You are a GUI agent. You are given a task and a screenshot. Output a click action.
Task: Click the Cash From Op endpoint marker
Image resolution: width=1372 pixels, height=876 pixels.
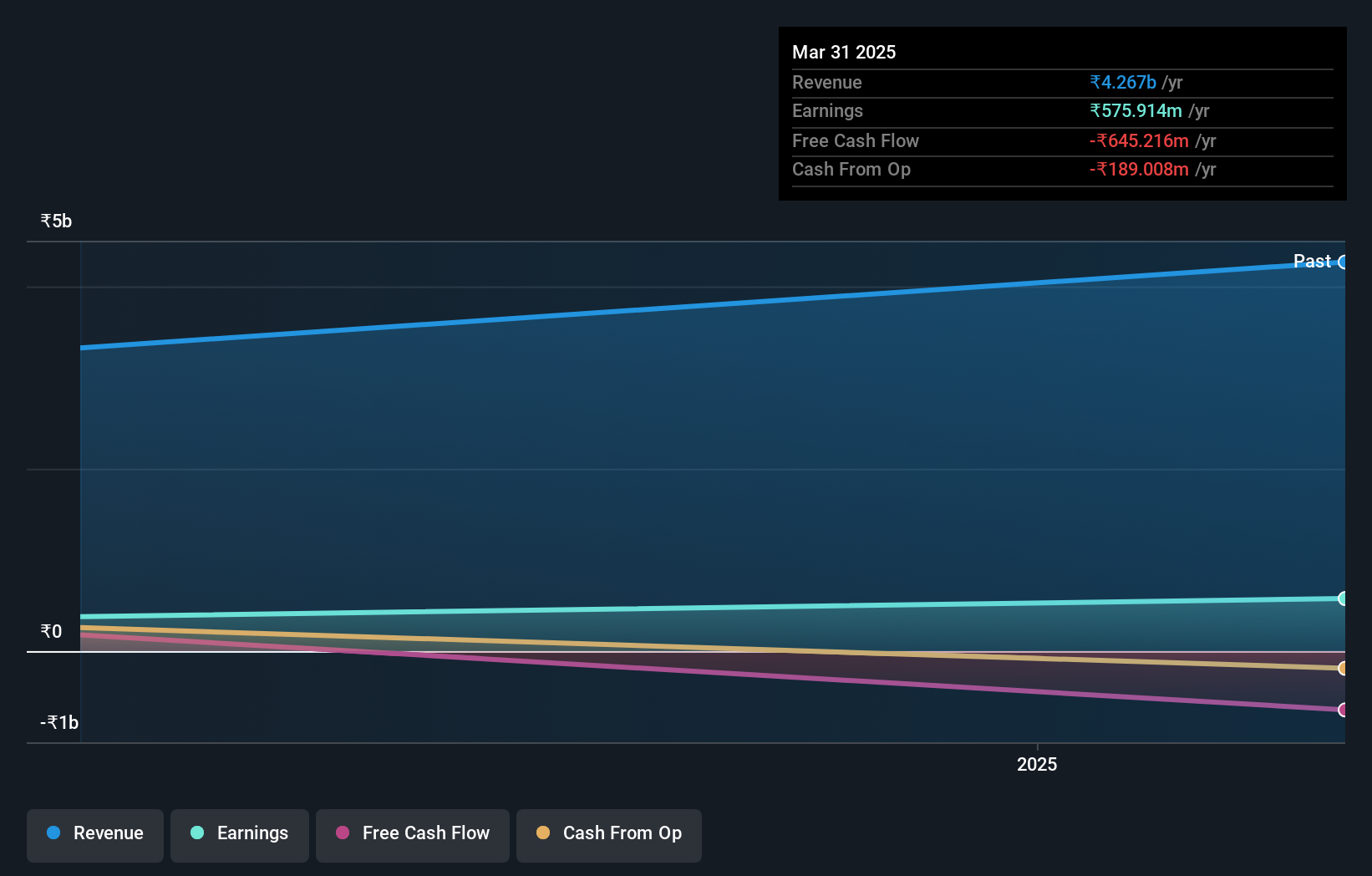(x=1342, y=668)
